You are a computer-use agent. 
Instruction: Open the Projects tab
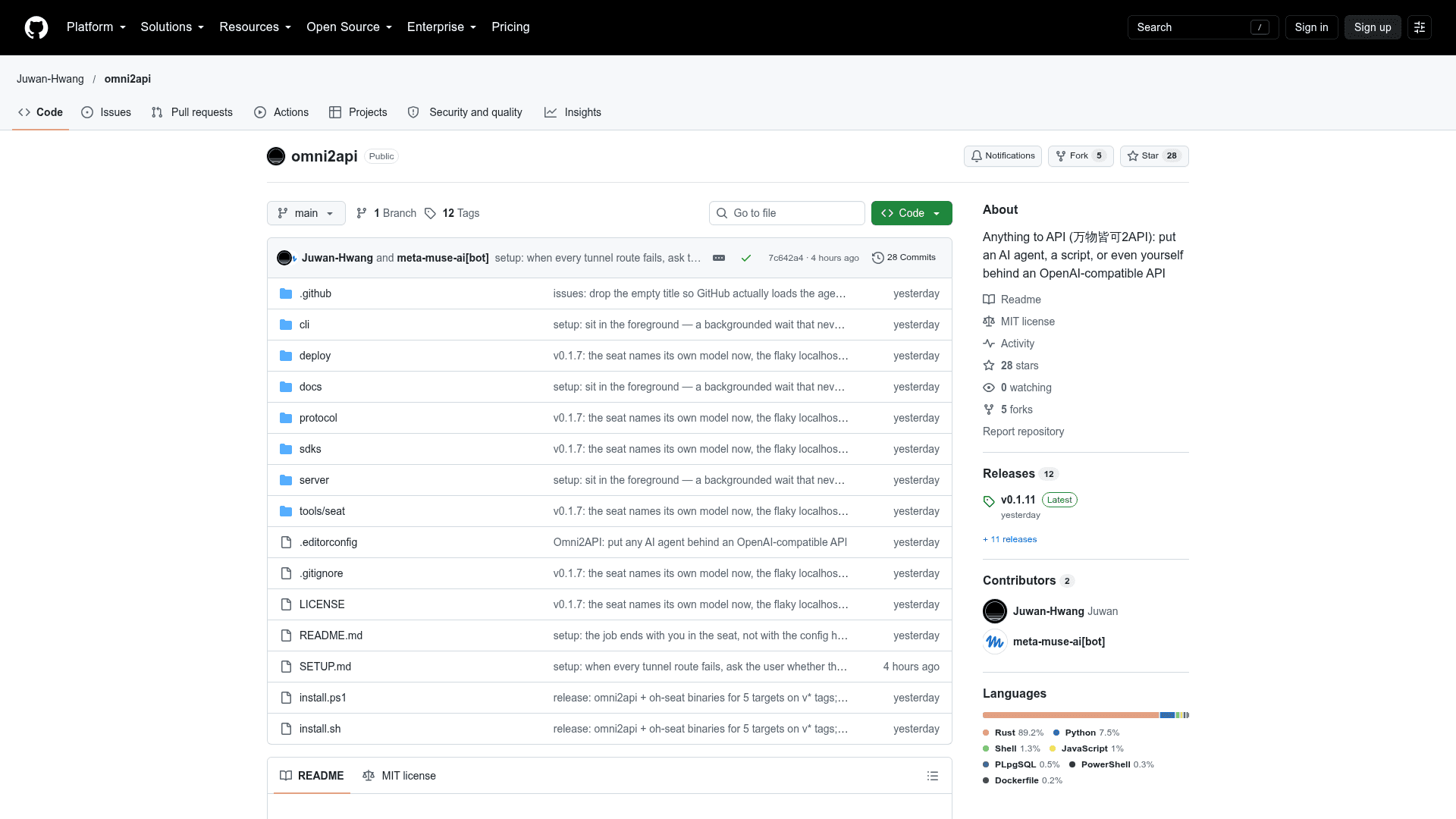coord(358,112)
